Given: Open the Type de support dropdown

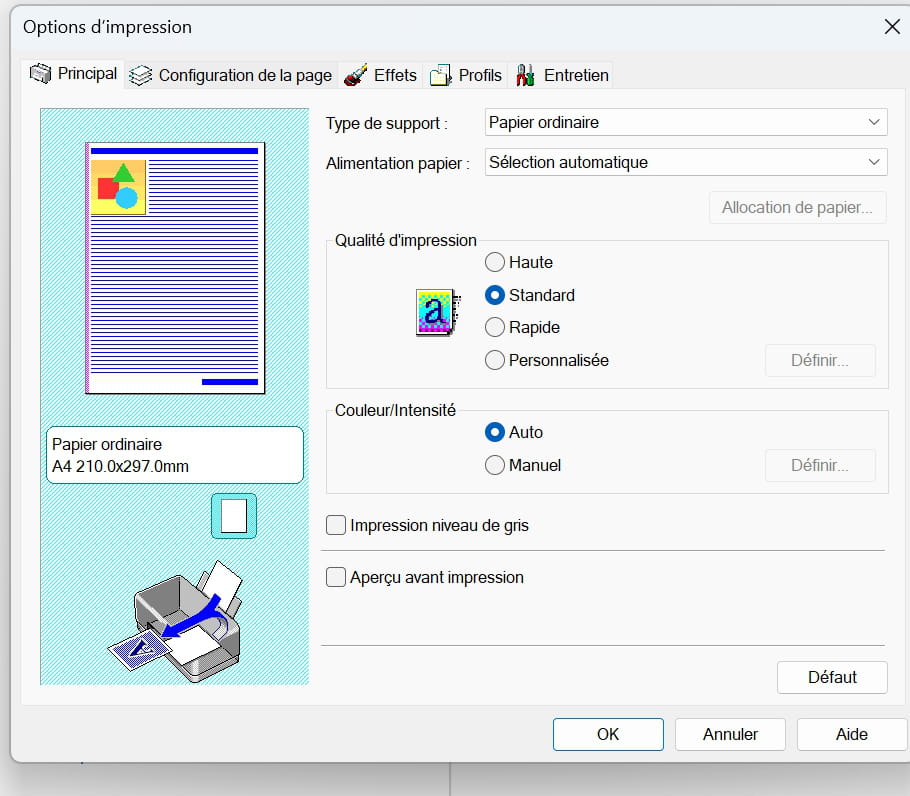Looking at the screenshot, I should tap(685, 122).
